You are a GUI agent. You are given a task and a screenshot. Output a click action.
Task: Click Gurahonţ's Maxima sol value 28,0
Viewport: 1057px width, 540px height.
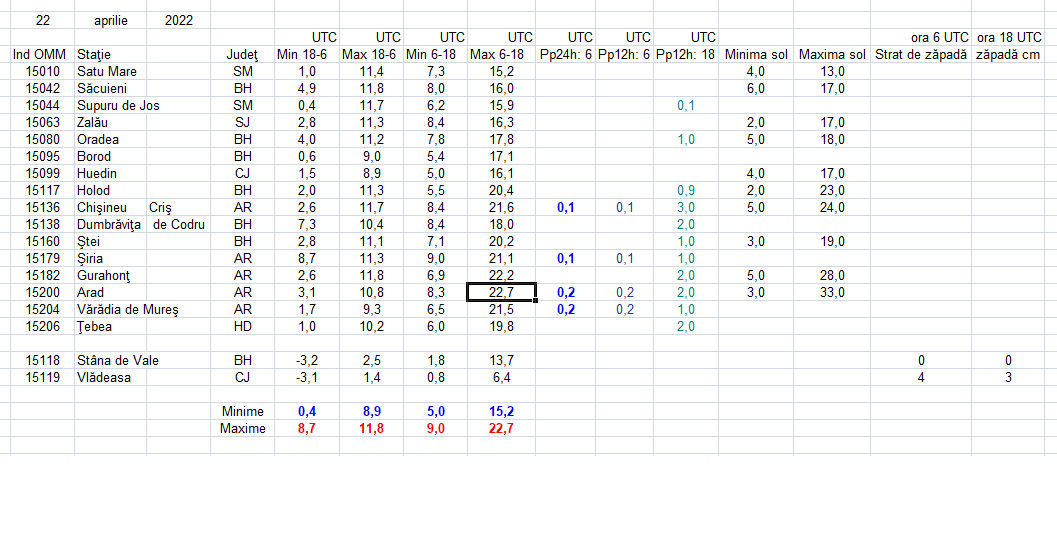click(x=833, y=276)
